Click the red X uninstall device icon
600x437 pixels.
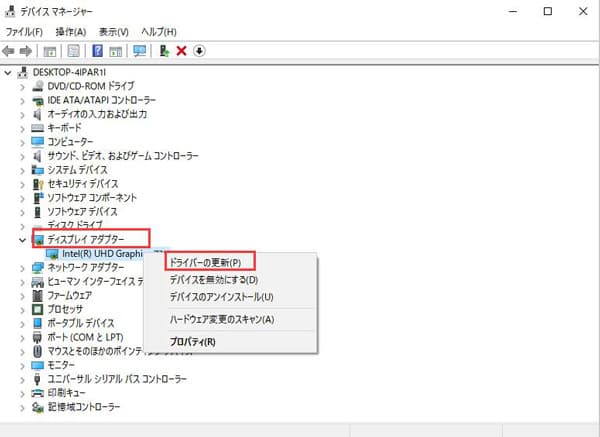[x=181, y=51]
